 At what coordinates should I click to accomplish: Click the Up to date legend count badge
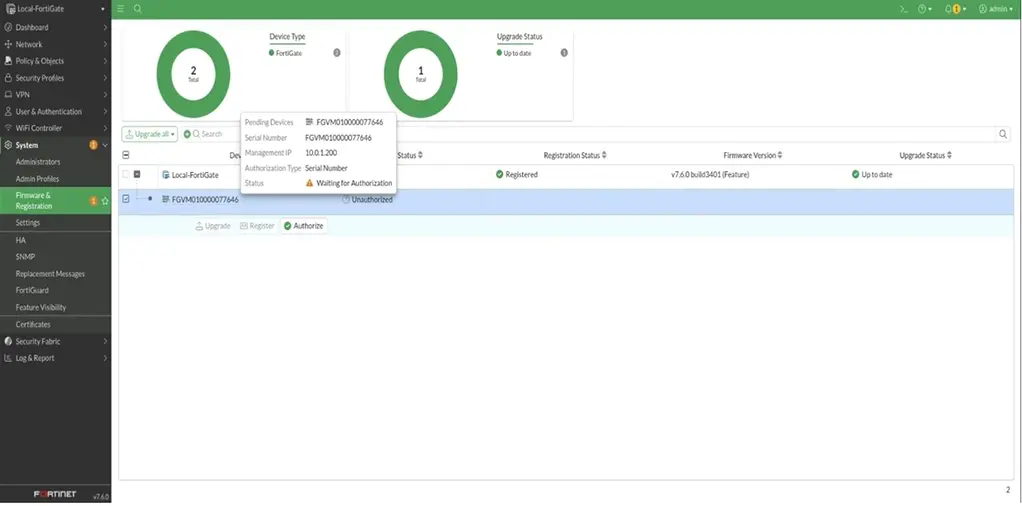point(564,53)
